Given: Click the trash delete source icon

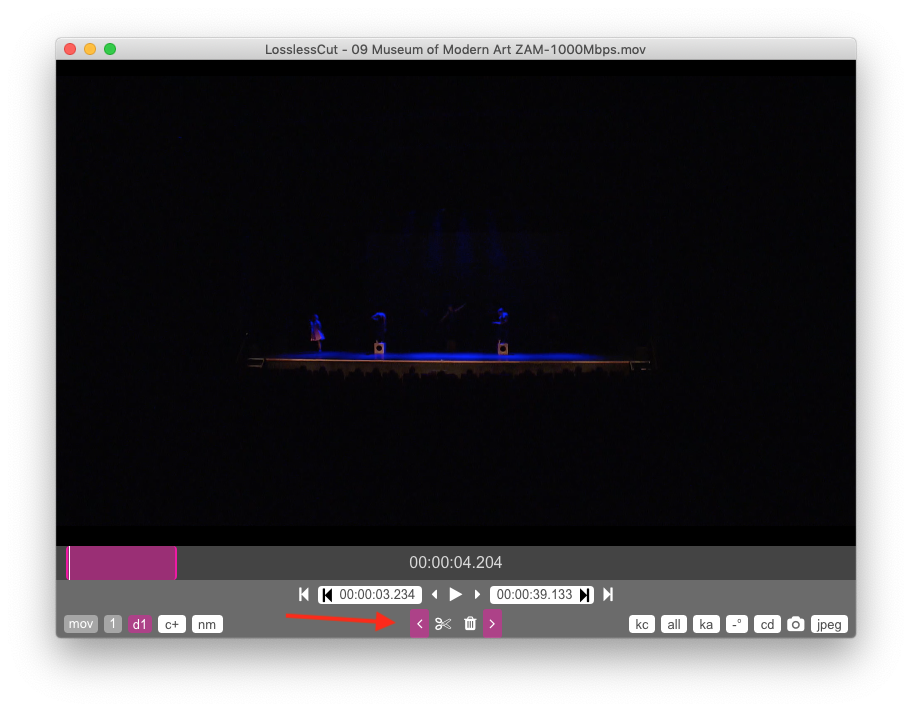Looking at the screenshot, I should [x=470, y=624].
